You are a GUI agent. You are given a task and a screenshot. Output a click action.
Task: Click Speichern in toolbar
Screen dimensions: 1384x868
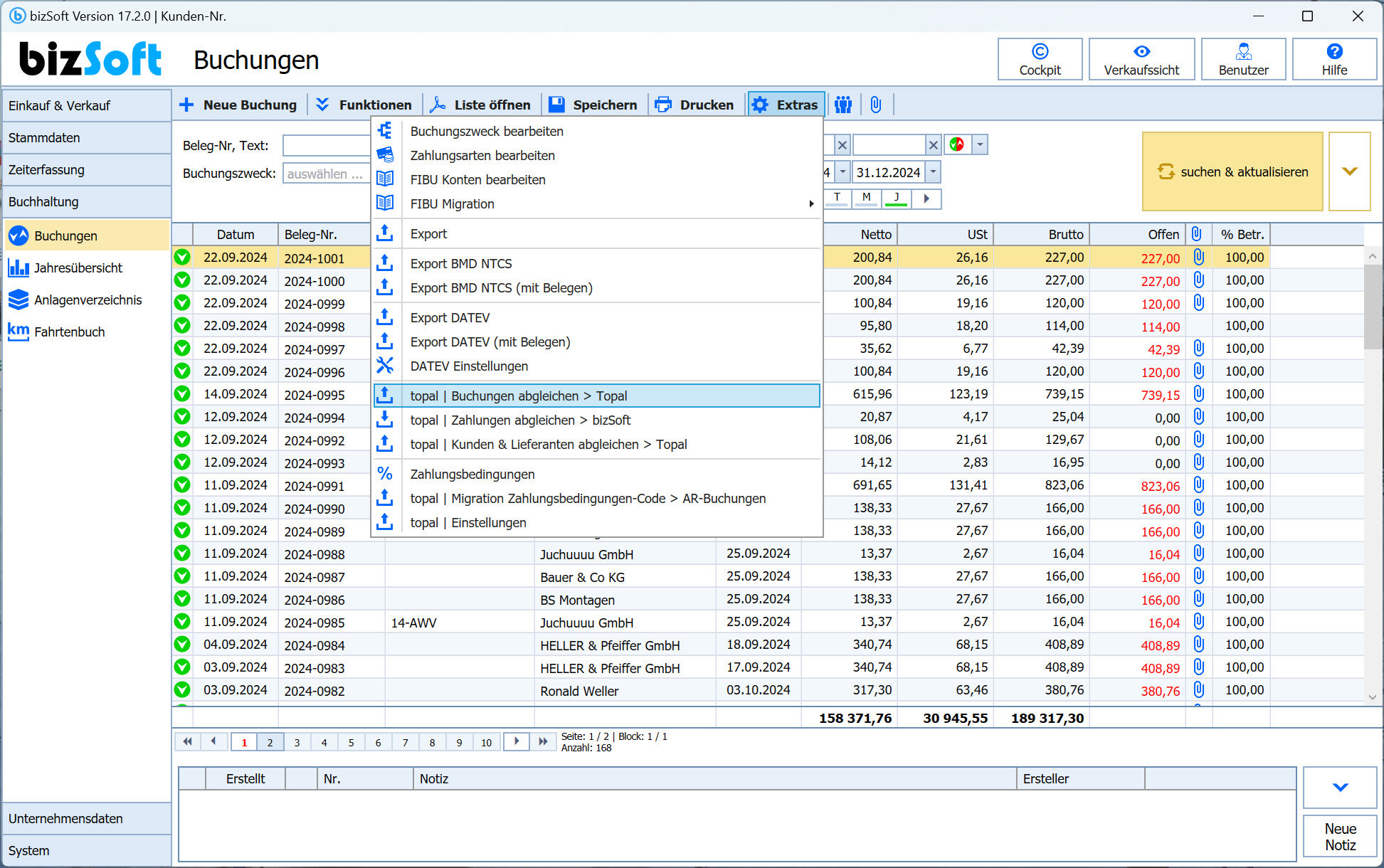[x=593, y=105]
